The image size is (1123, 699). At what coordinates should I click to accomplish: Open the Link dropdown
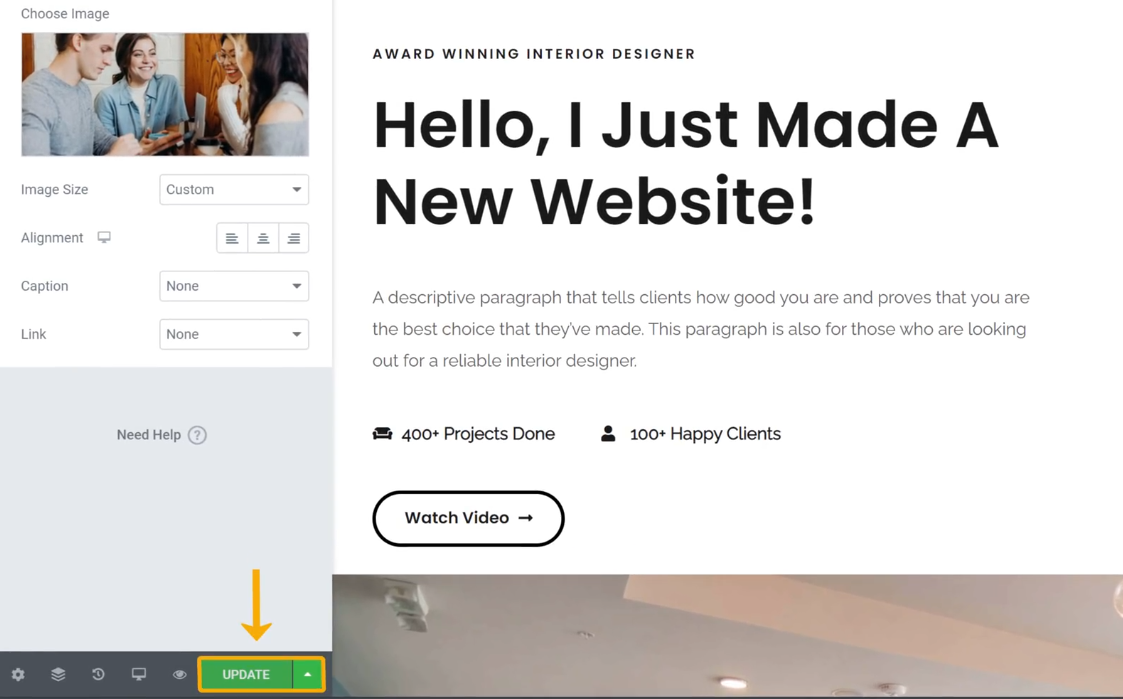[x=234, y=334]
